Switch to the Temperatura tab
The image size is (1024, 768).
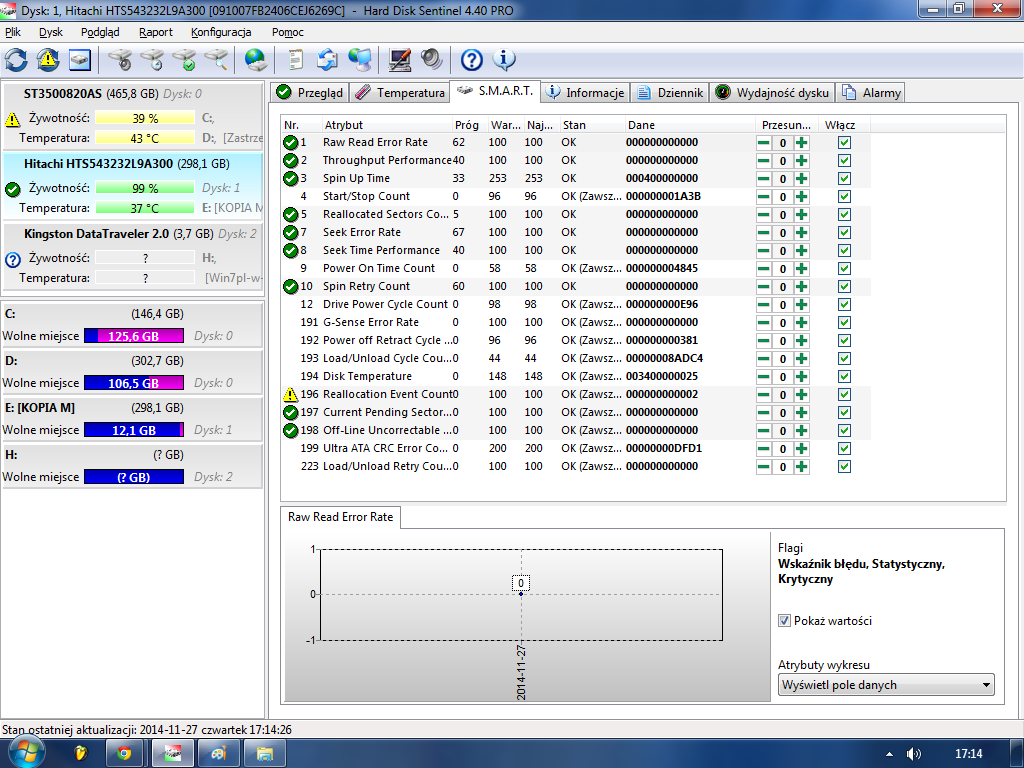point(400,93)
